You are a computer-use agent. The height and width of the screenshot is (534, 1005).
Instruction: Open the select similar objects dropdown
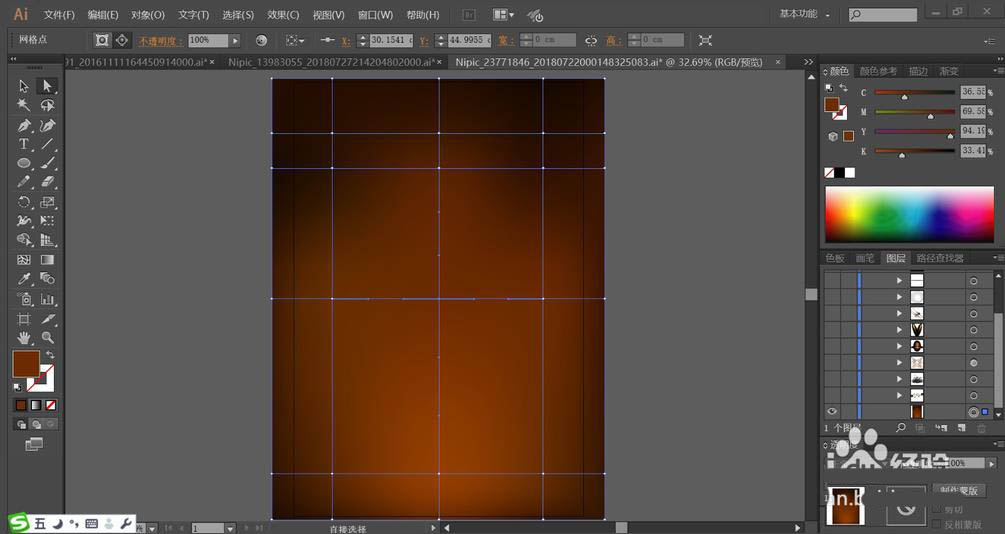(295, 40)
